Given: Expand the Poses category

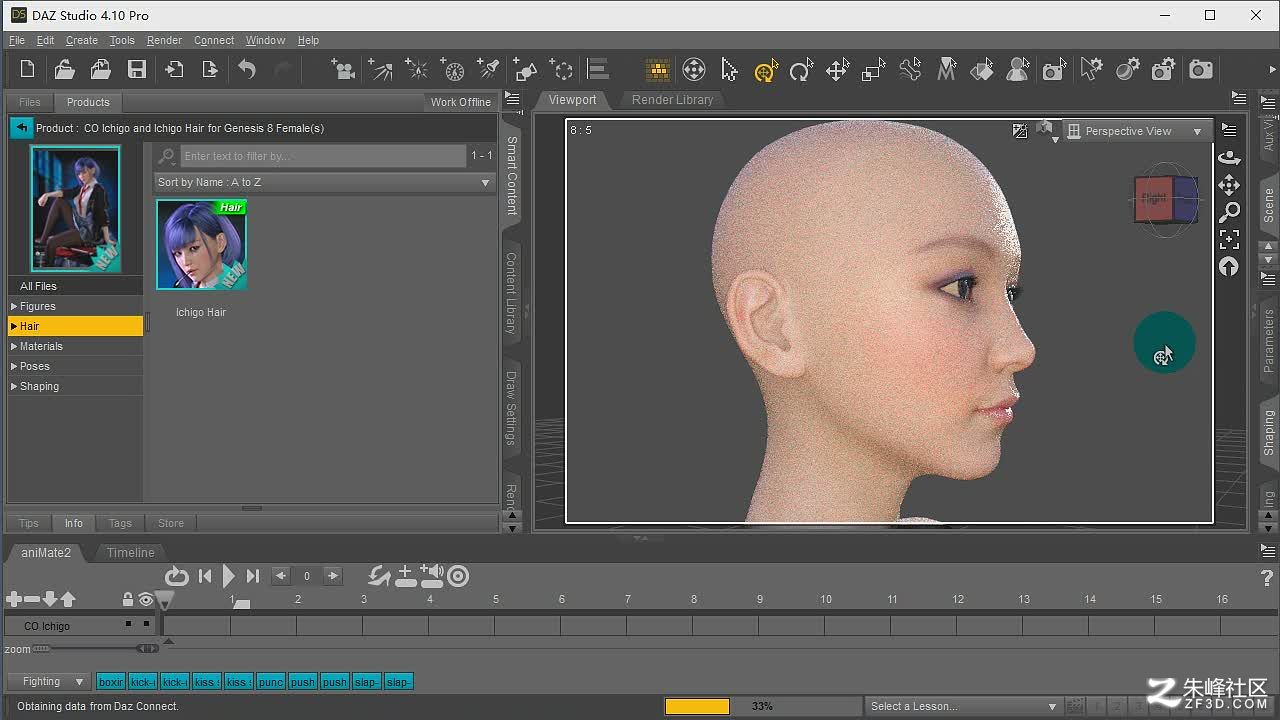Looking at the screenshot, I should (75, 366).
